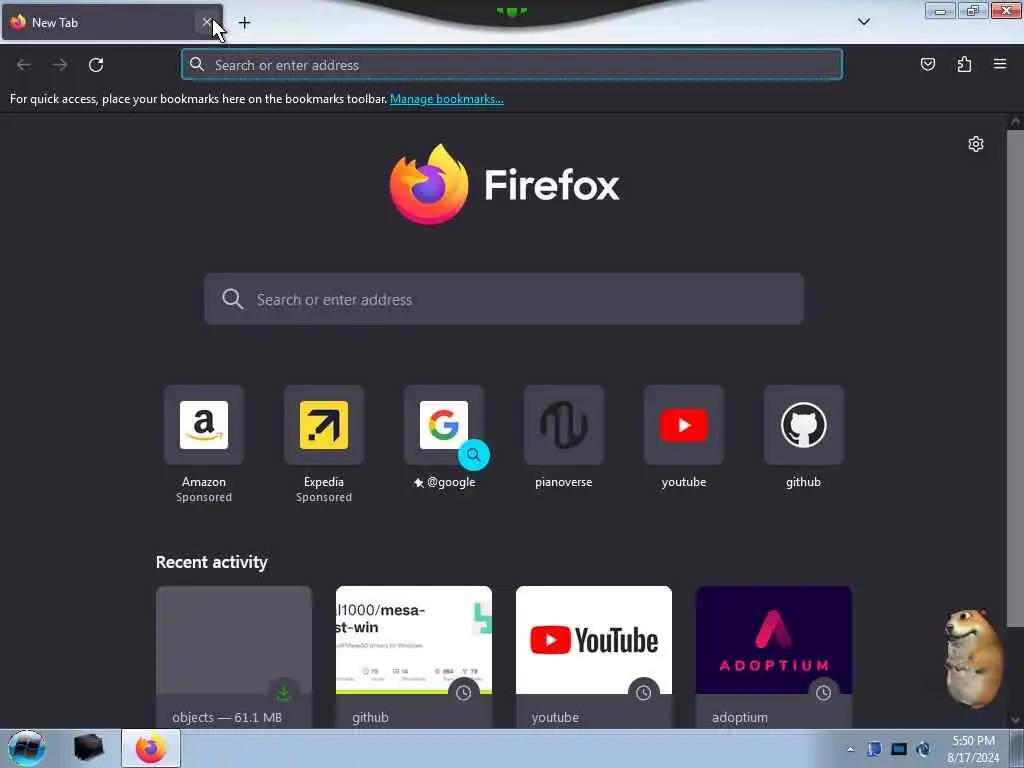This screenshot has height=768, width=1024.
Task: Click the center search box magnifier
Action: pos(232,299)
